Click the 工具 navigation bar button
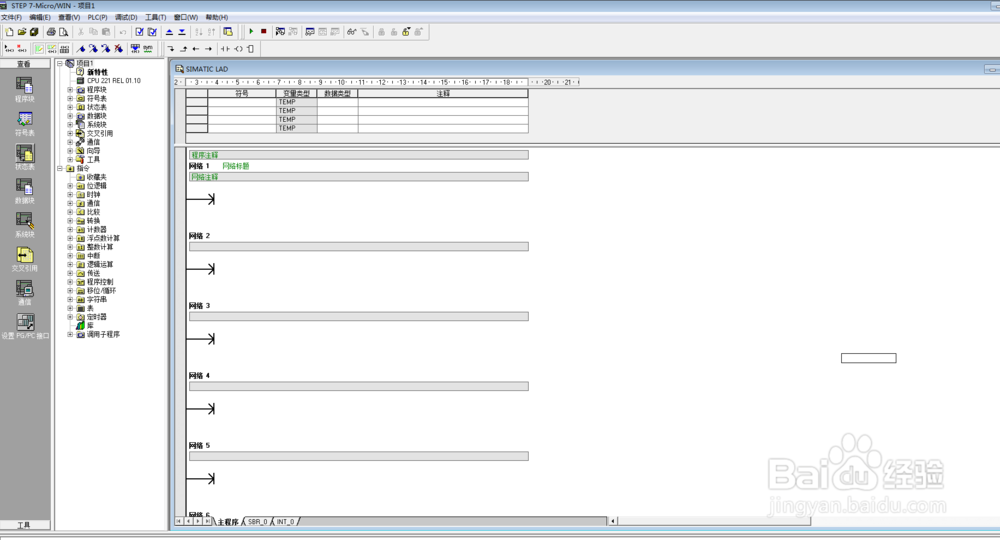Viewport: 1000px width, 540px height. click(24, 525)
